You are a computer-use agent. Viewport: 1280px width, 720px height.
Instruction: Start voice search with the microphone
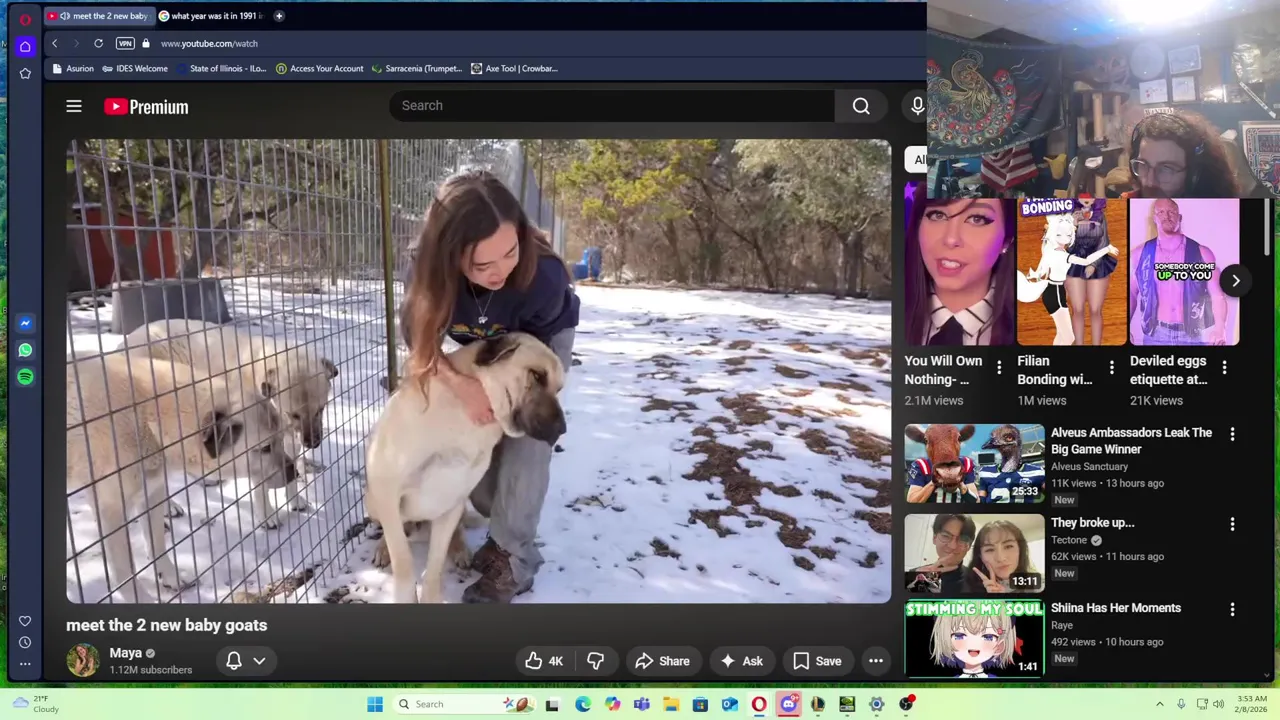point(917,106)
